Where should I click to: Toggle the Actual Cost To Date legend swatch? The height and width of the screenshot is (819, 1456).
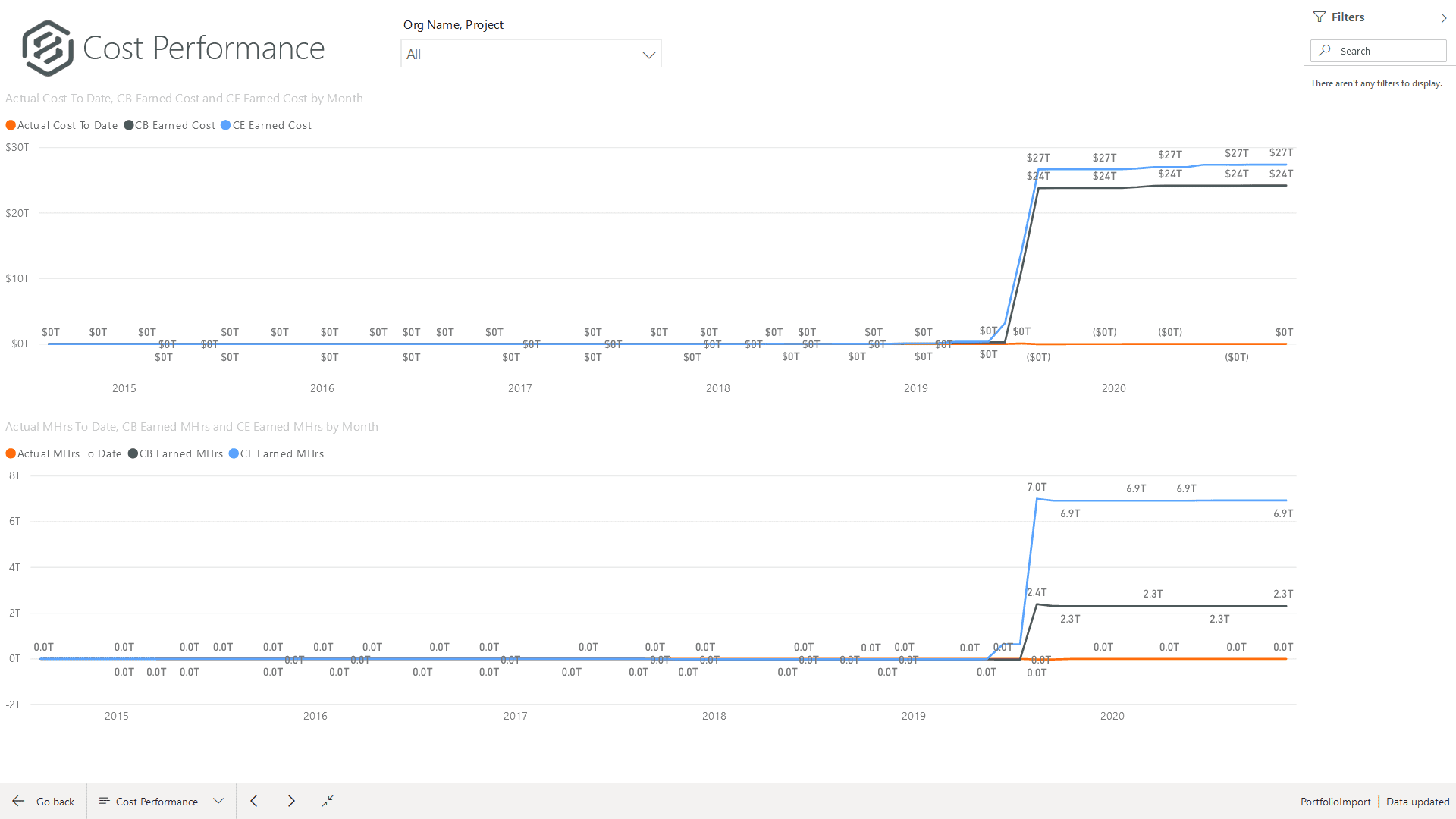pos(11,125)
